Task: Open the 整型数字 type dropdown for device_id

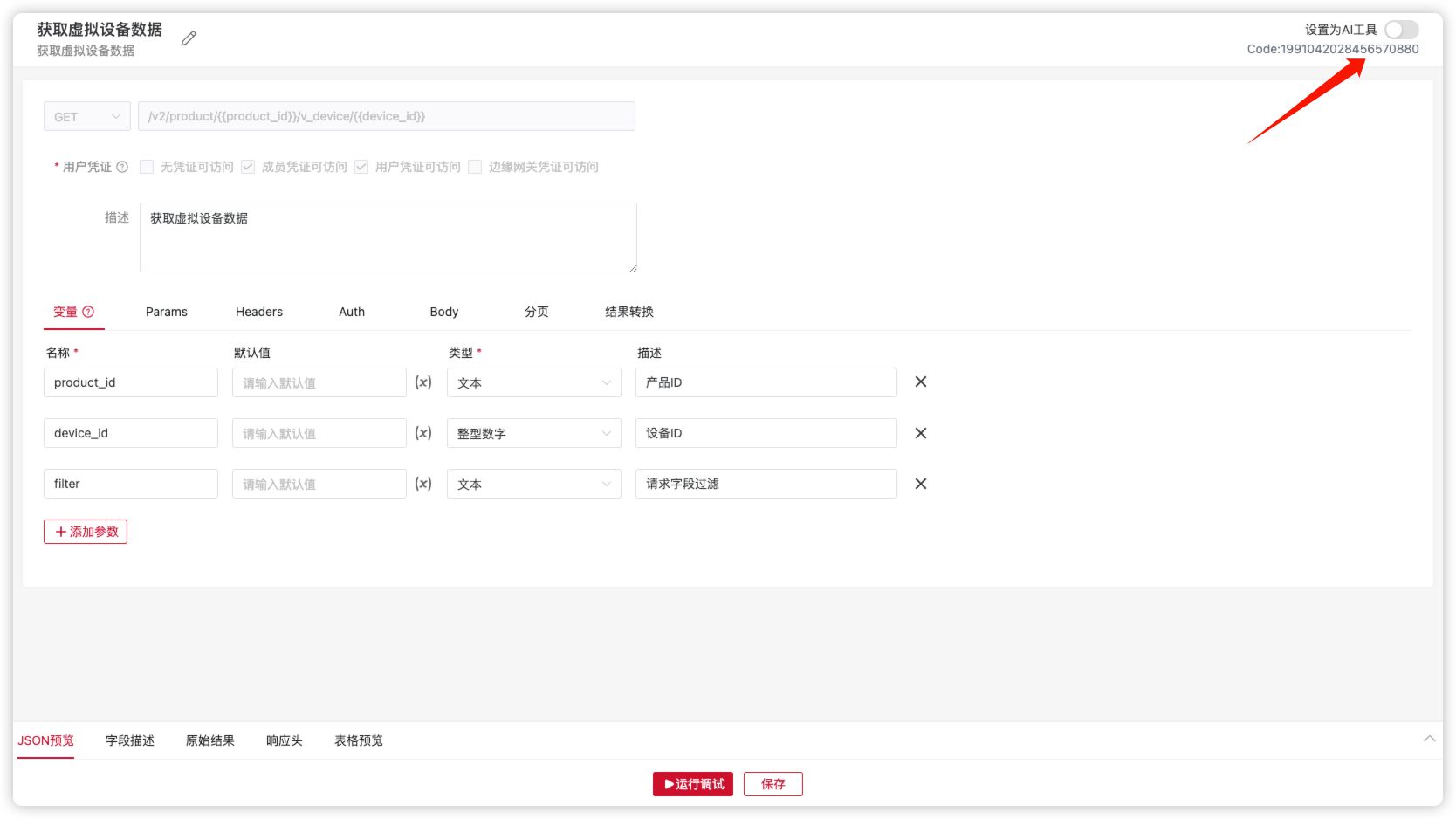Action: coord(533,432)
